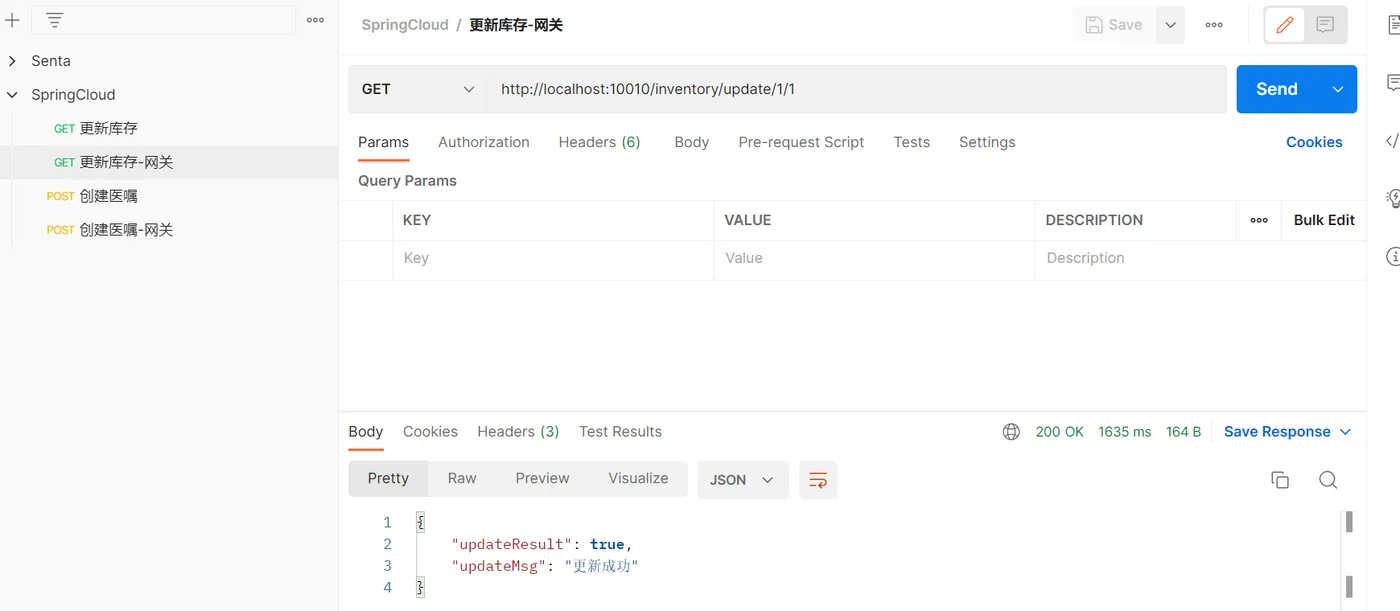This screenshot has height=611, width=1400.
Task: Click the globe network icon
Action: tap(1011, 432)
